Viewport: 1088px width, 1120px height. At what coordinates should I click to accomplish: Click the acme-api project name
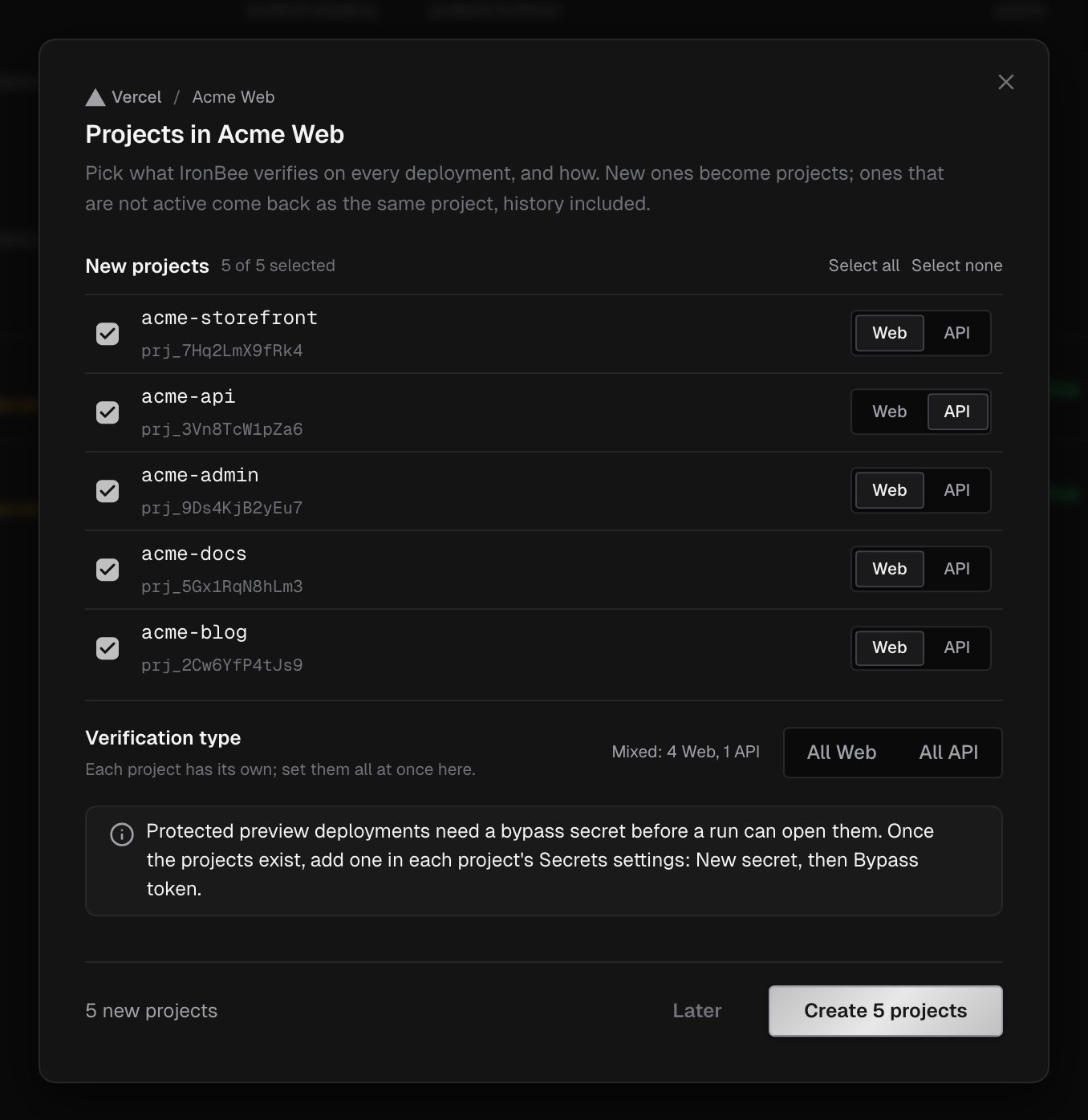pyautogui.click(x=189, y=396)
